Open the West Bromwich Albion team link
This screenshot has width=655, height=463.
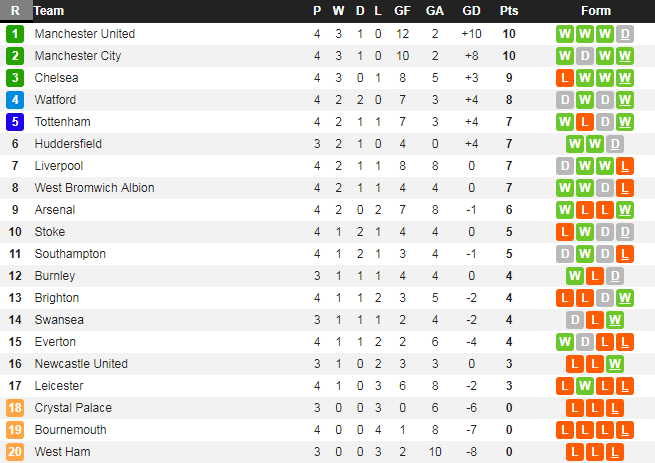(93, 188)
